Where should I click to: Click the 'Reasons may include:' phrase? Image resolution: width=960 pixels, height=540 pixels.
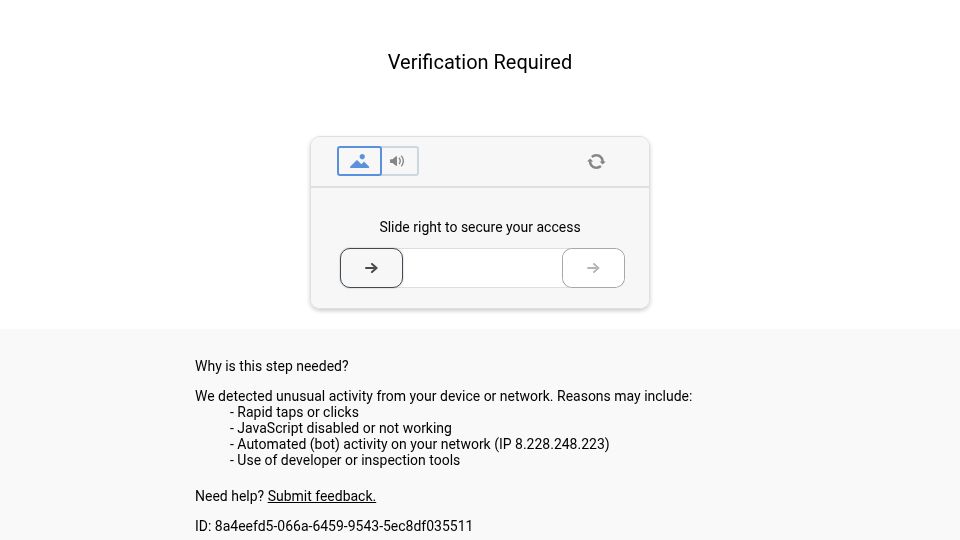(x=624, y=396)
